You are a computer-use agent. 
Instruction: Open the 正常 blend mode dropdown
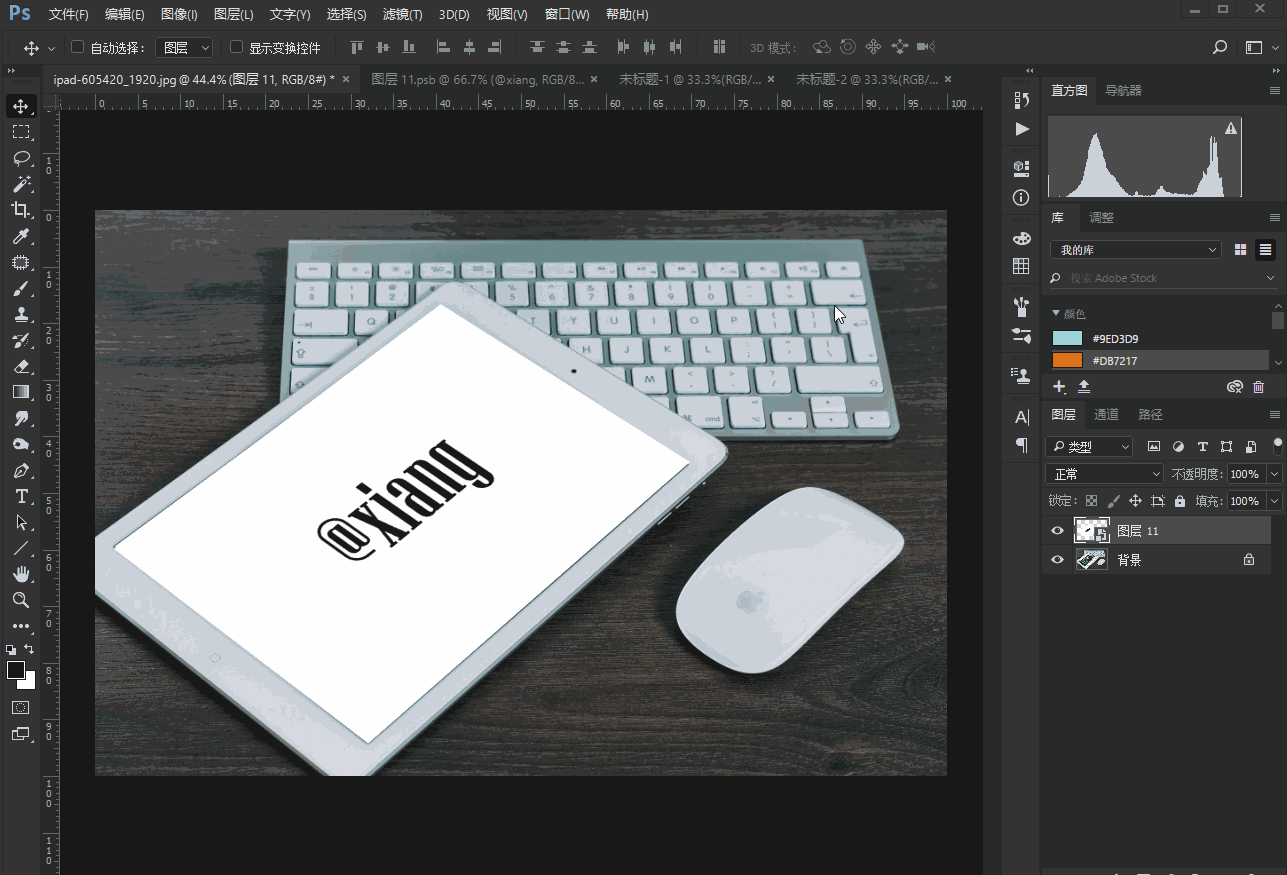(1104, 474)
